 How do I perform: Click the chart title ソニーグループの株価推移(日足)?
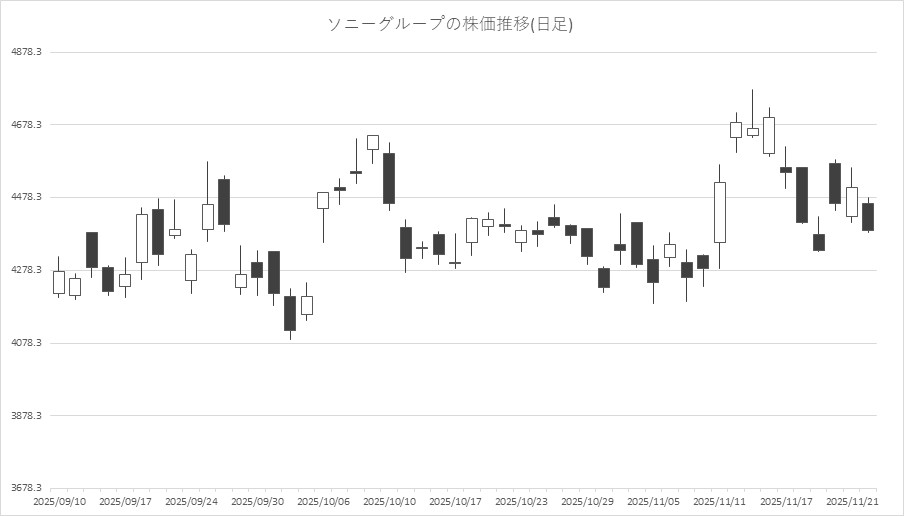pyautogui.click(x=451, y=25)
